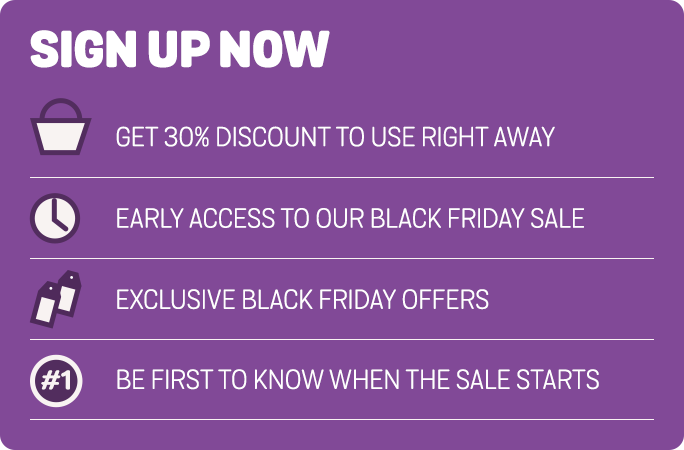Click the word NOW in the heading
The height and width of the screenshot is (450, 684).
[274, 49]
